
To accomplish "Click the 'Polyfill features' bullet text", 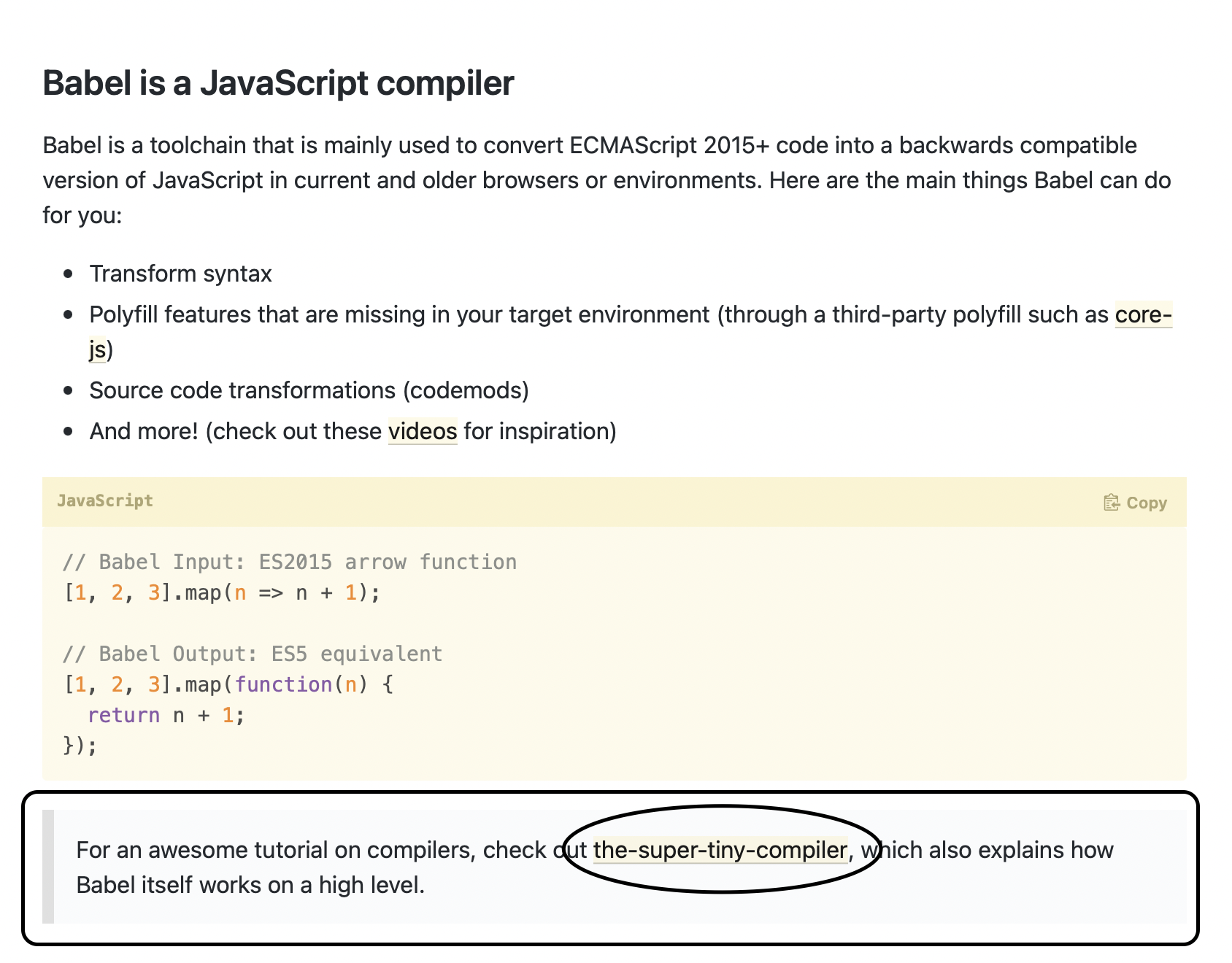I will (x=399, y=314).
